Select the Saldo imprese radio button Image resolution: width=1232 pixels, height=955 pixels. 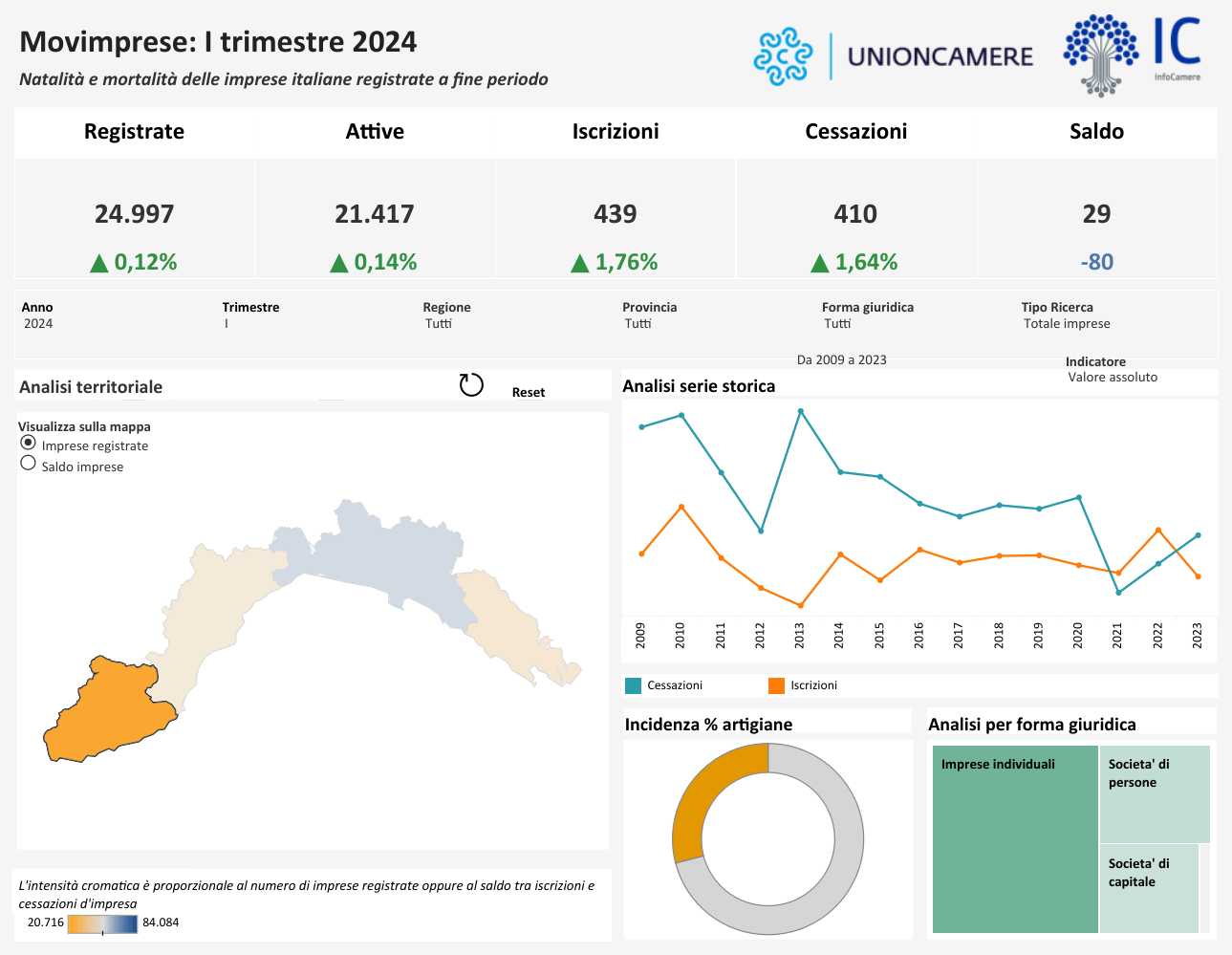(29, 464)
